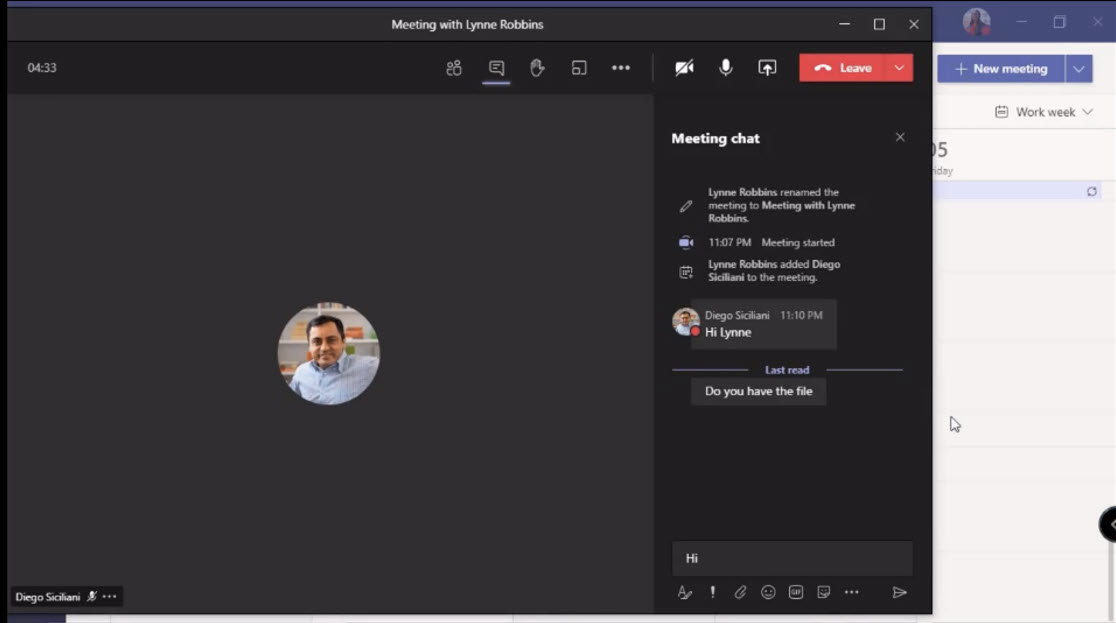Attach a file with the paperclip icon
1116x623 pixels.
(x=740, y=592)
